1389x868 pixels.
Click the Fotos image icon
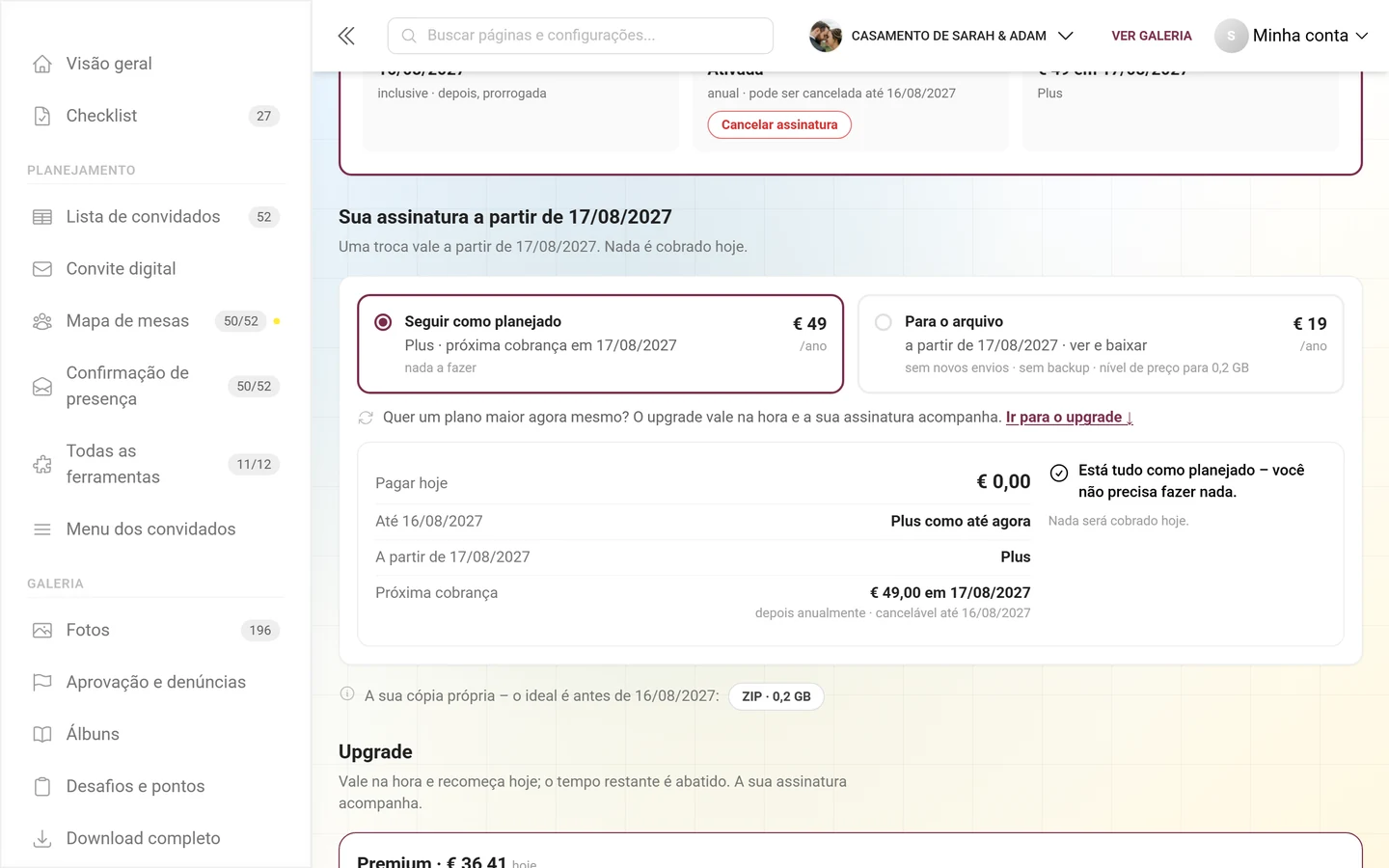coord(42,631)
